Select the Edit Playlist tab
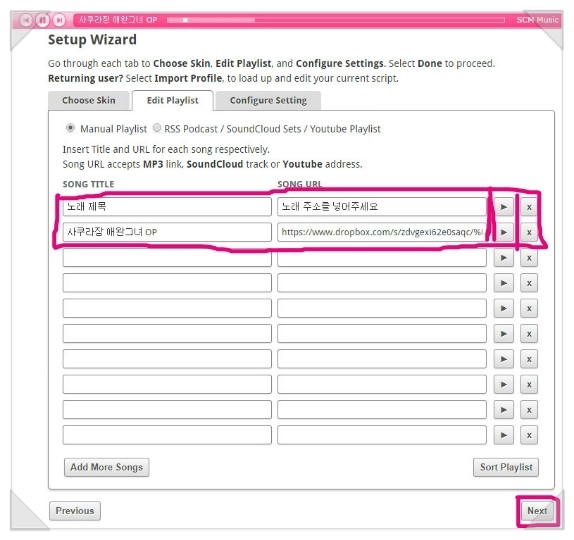Image resolution: width=574 pixels, height=540 pixels. pos(172,100)
